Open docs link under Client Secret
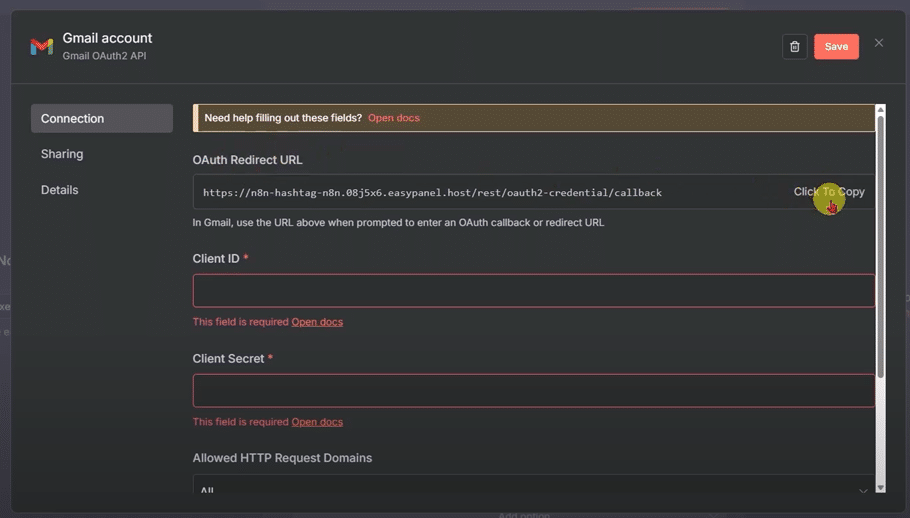Screen dimensions: 910x518 (x=317, y=422)
